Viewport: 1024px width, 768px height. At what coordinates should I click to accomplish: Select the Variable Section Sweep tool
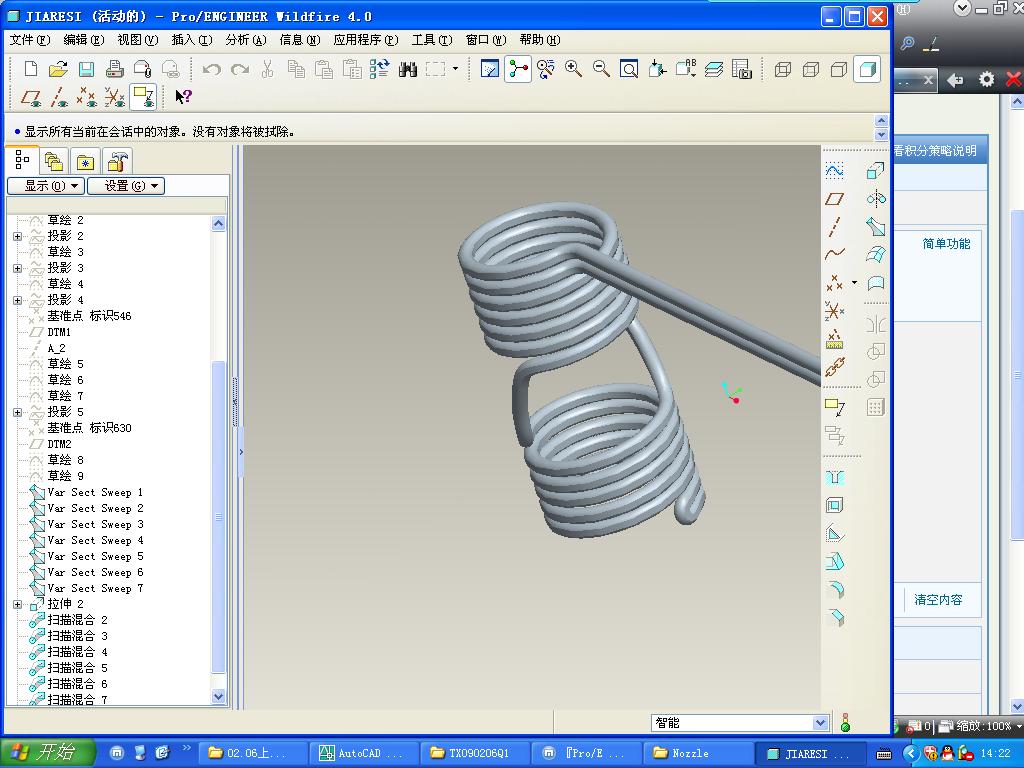[x=876, y=227]
